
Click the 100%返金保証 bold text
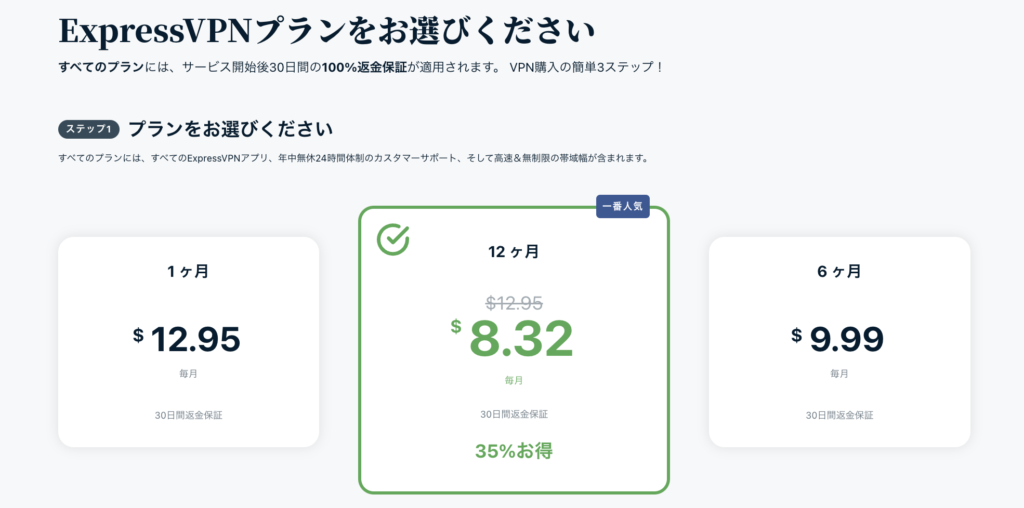(360, 67)
